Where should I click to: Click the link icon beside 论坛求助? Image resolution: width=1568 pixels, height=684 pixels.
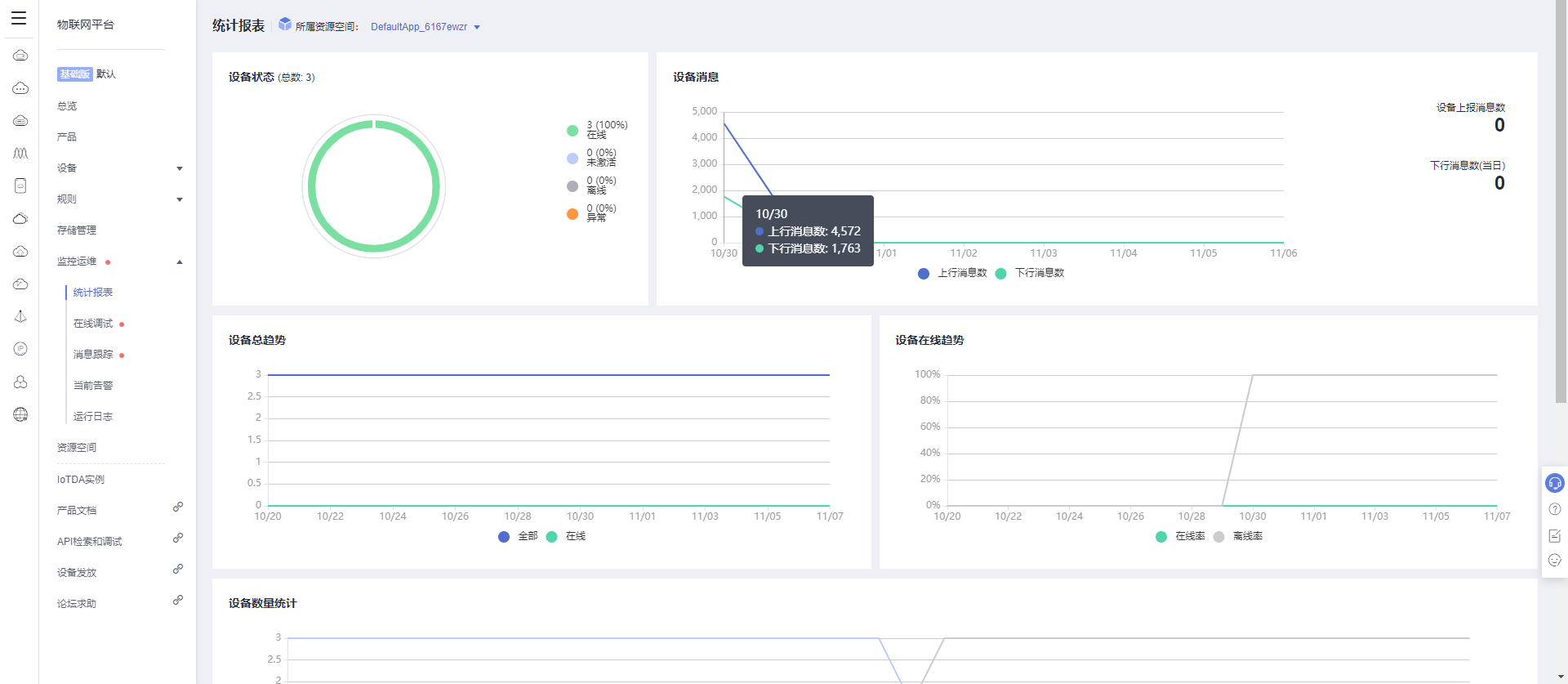pos(178,600)
